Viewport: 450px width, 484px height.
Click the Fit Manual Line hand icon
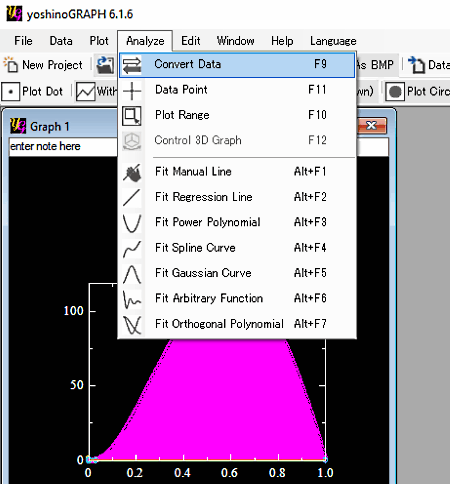point(132,172)
